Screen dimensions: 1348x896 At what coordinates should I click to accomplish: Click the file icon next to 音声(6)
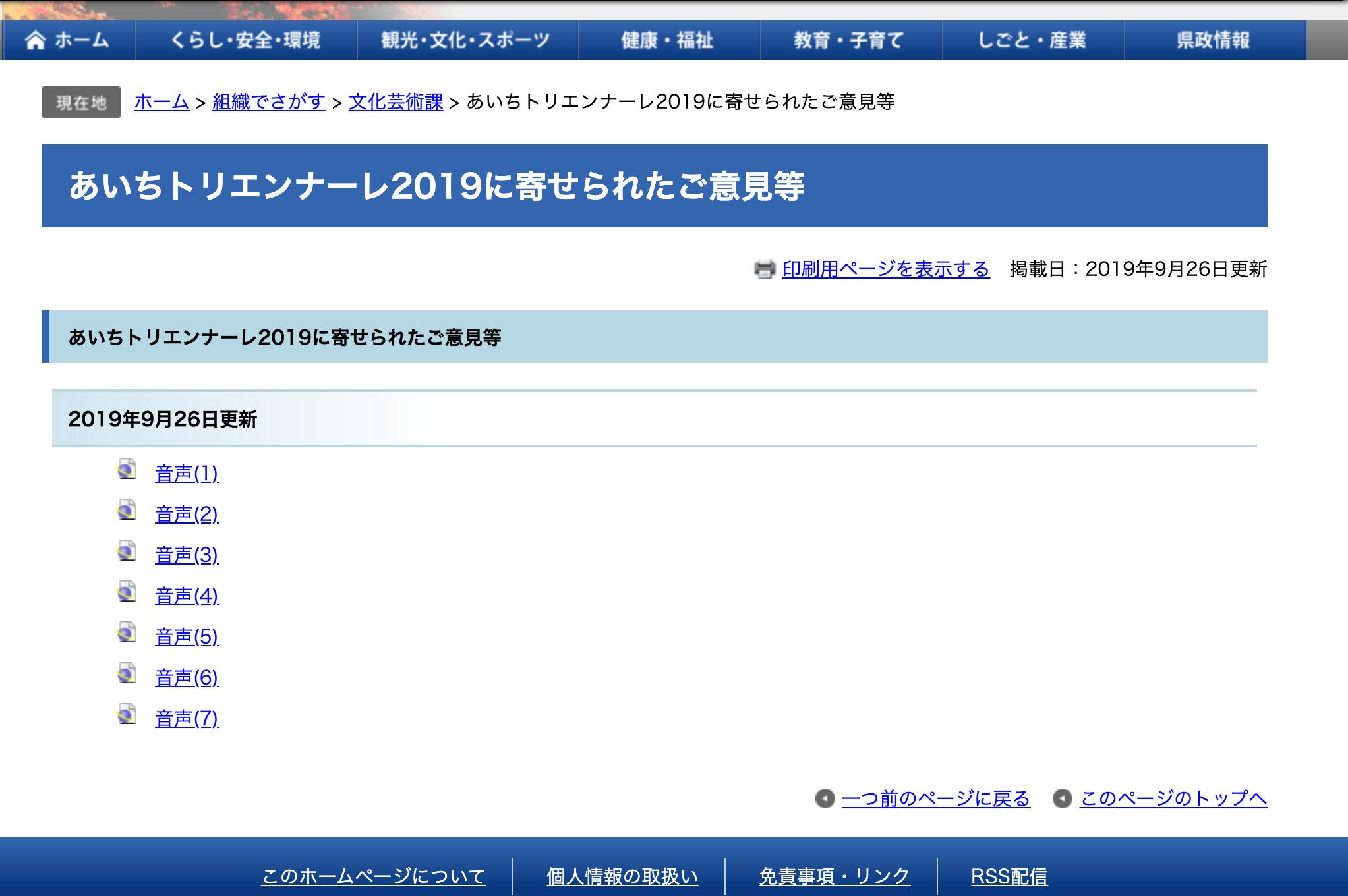click(x=127, y=673)
